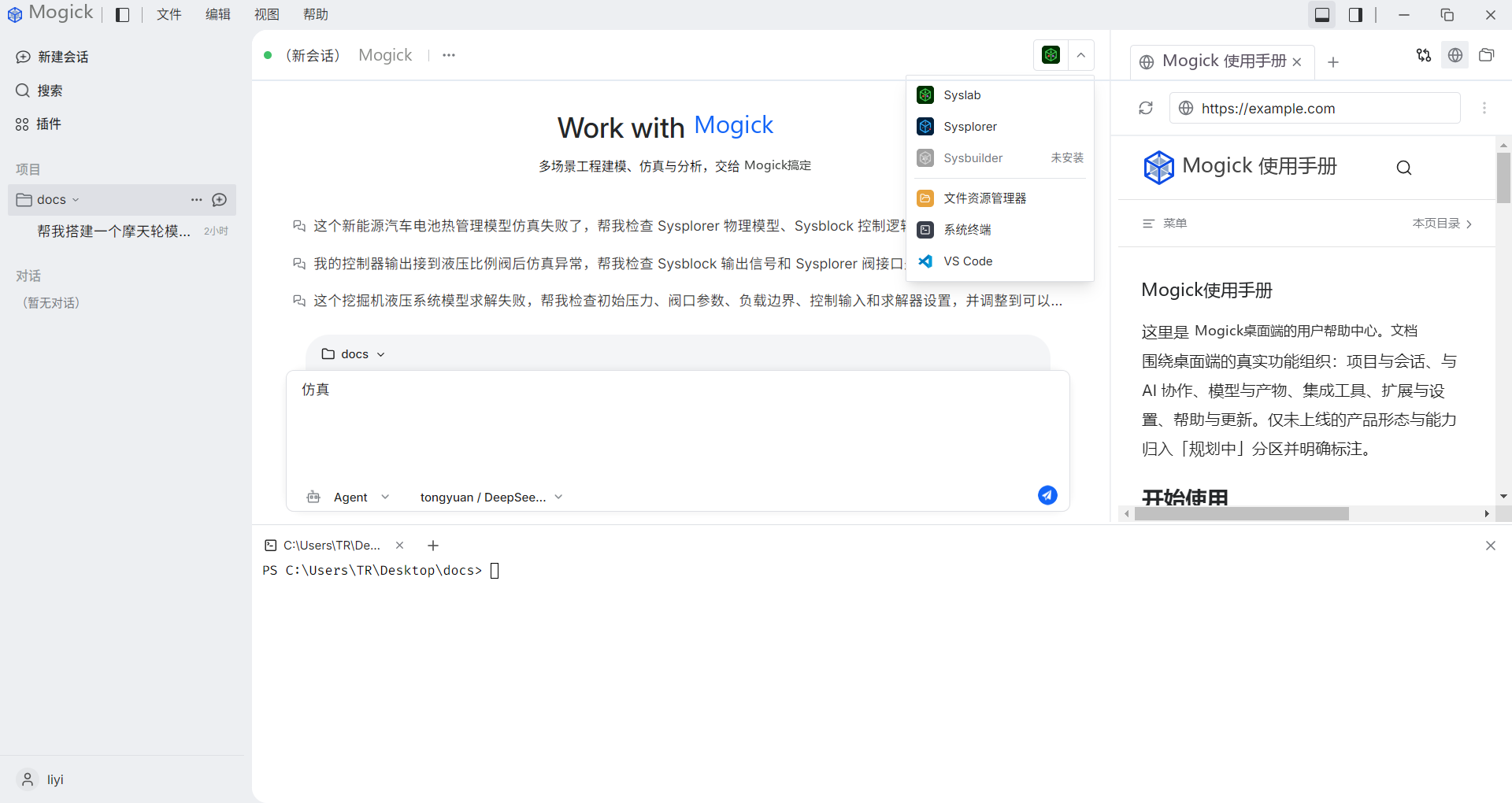This screenshot has height=803, width=1512.
Task: Collapse the app launcher dropdown arrow
Action: tap(1081, 55)
